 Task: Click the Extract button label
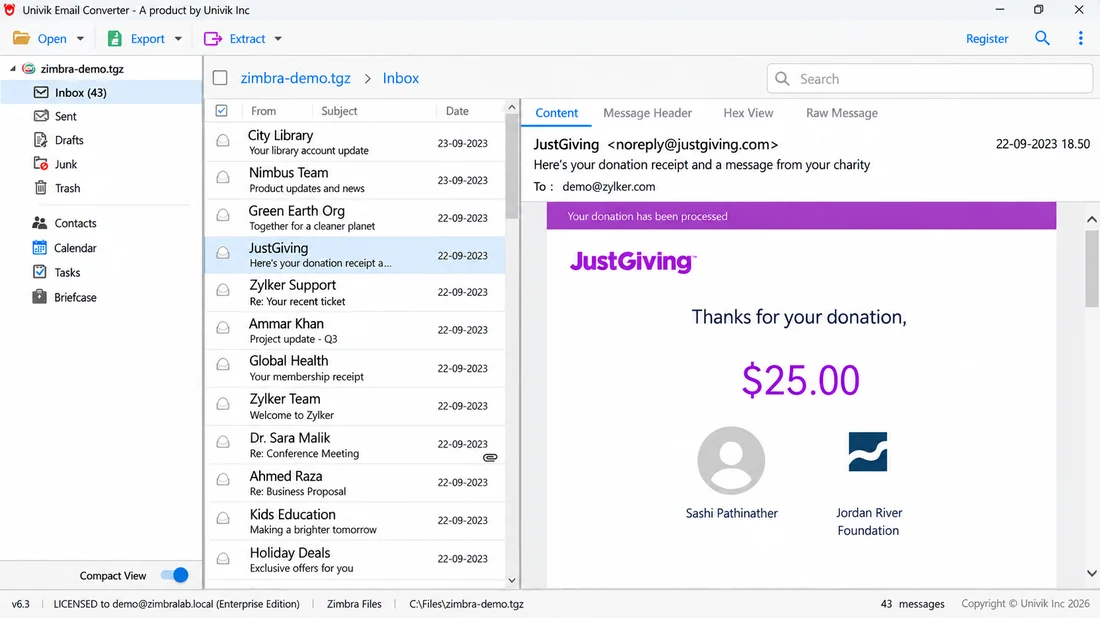point(247,39)
